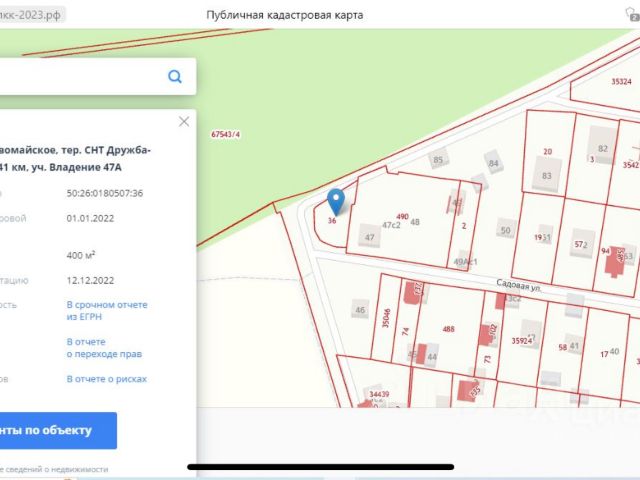The width and height of the screenshot is (640, 480).
Task: Click the Публичная кадастровая карта title
Action: tap(284, 15)
